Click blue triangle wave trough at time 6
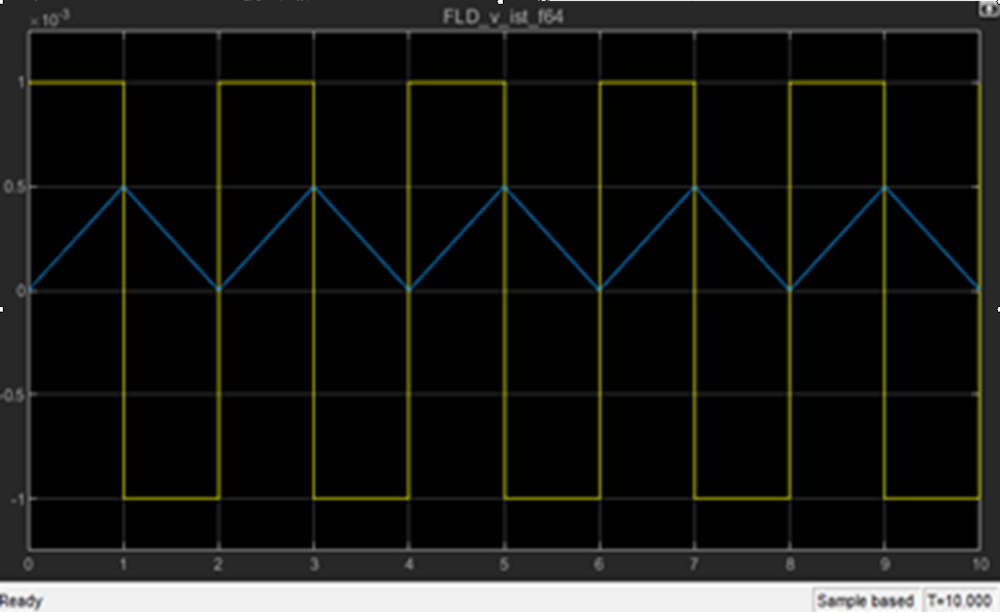 (x=599, y=290)
